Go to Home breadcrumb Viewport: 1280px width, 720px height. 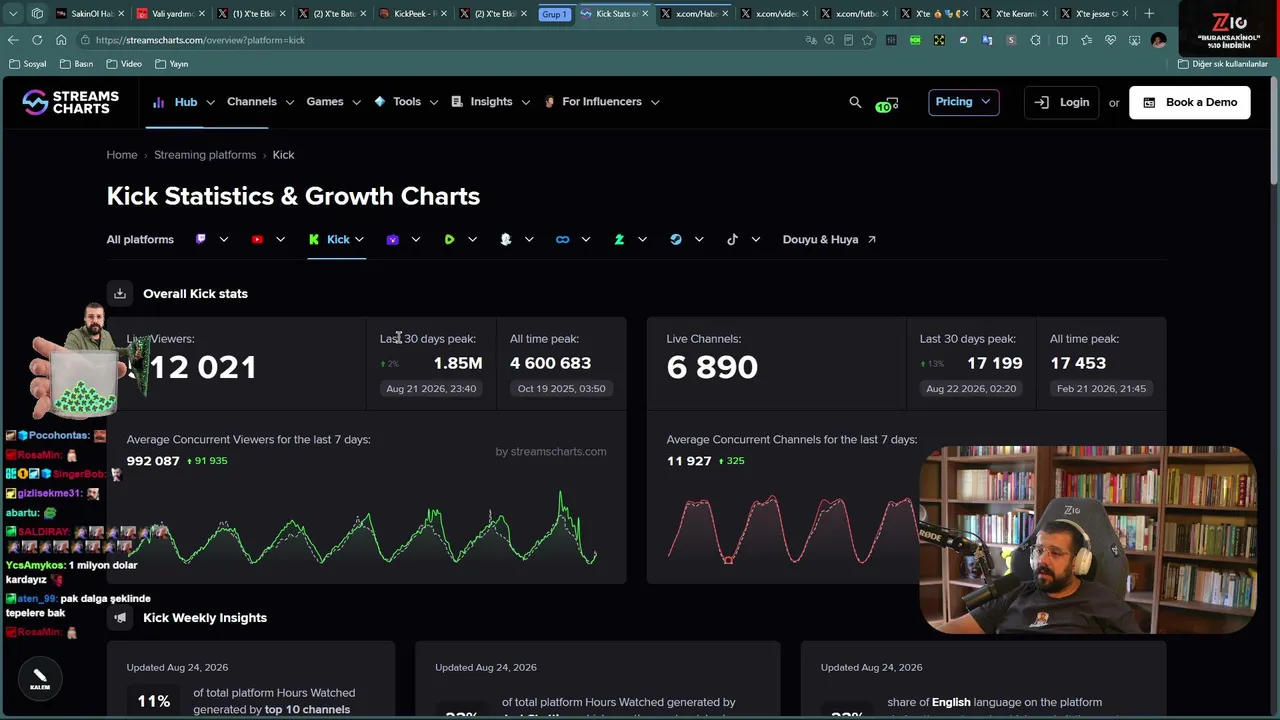click(122, 155)
